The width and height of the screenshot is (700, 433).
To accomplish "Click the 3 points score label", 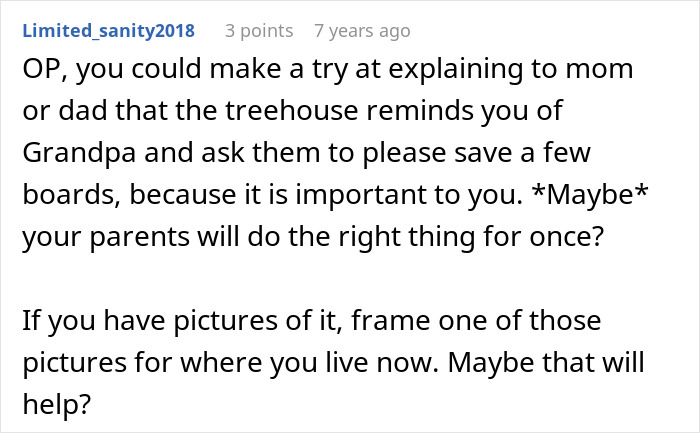I will (259, 31).
